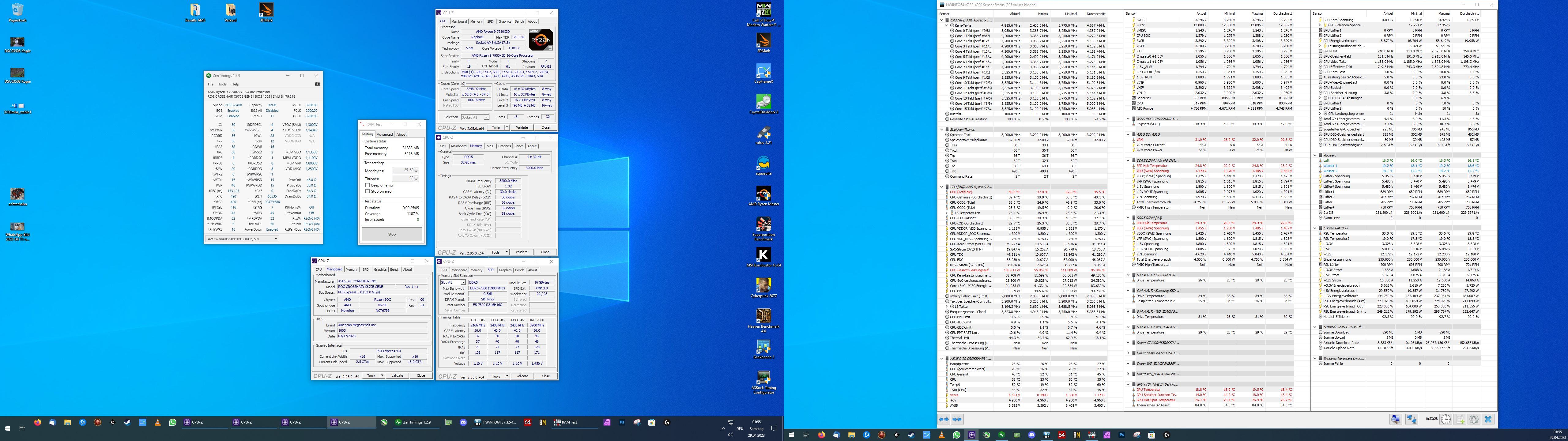Click the Stop button in RAM Test
This screenshot has height=441, width=1568.
coord(391,234)
